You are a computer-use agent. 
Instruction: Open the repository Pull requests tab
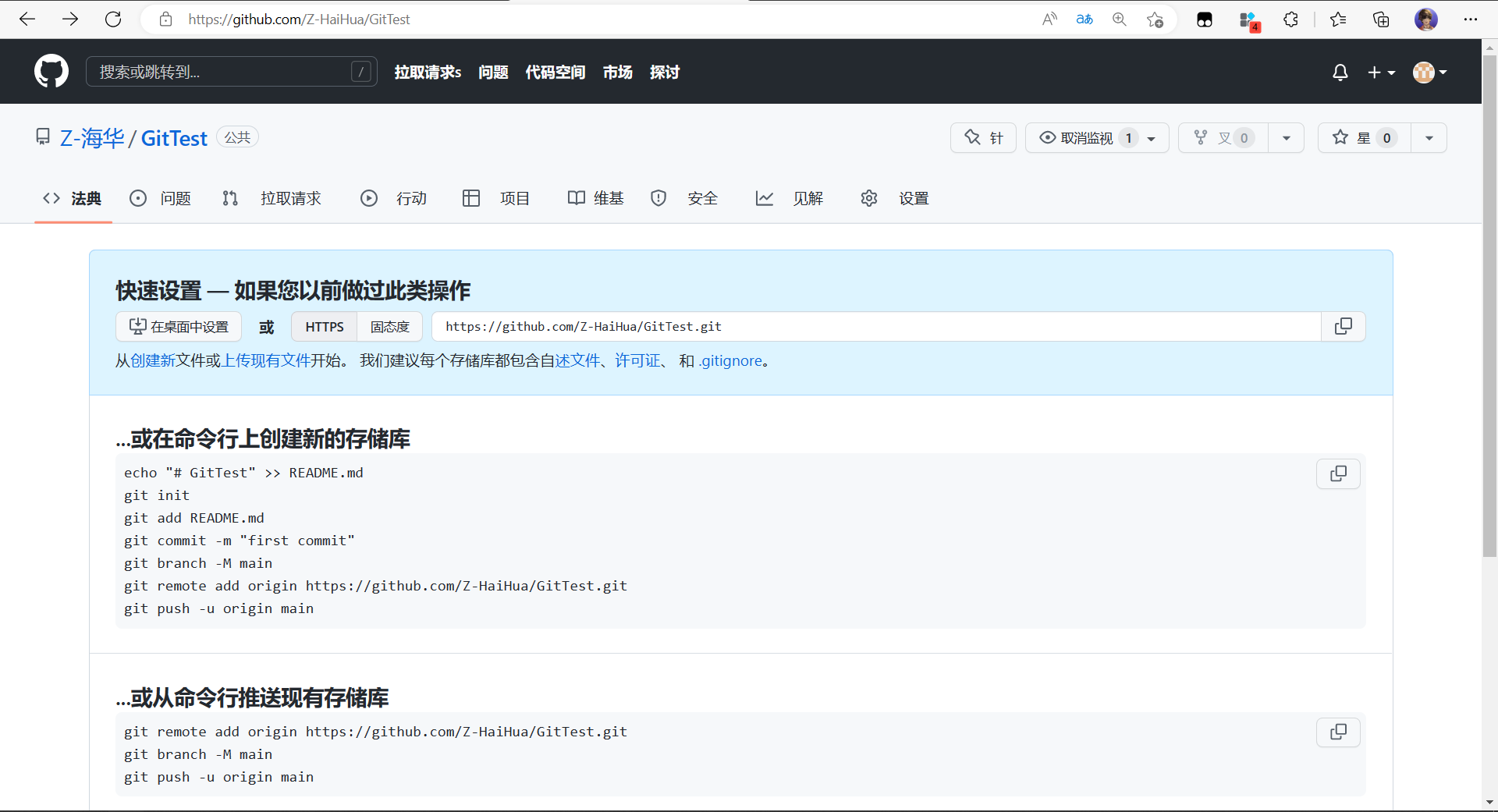(x=272, y=199)
